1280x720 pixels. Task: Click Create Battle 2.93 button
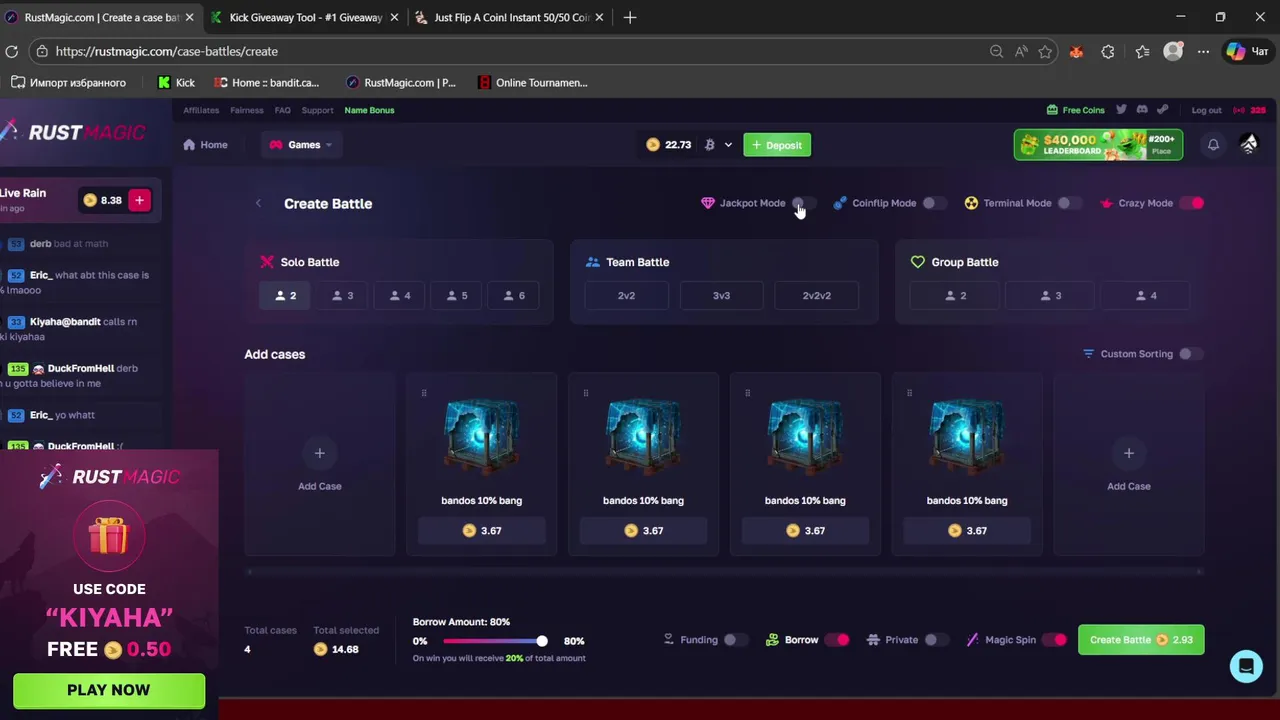[x=1141, y=640]
